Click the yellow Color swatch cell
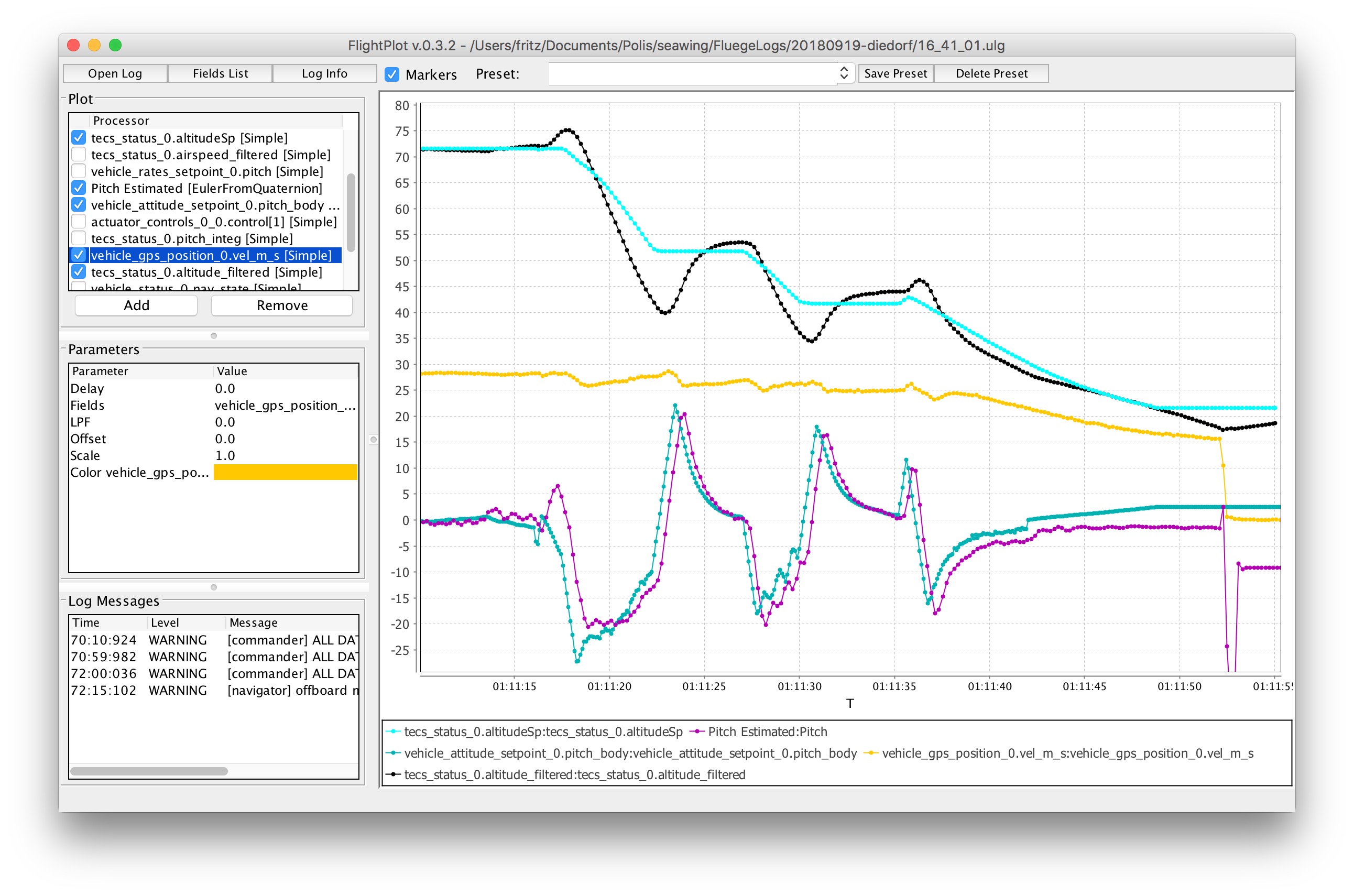The image size is (1354, 896). (x=285, y=472)
